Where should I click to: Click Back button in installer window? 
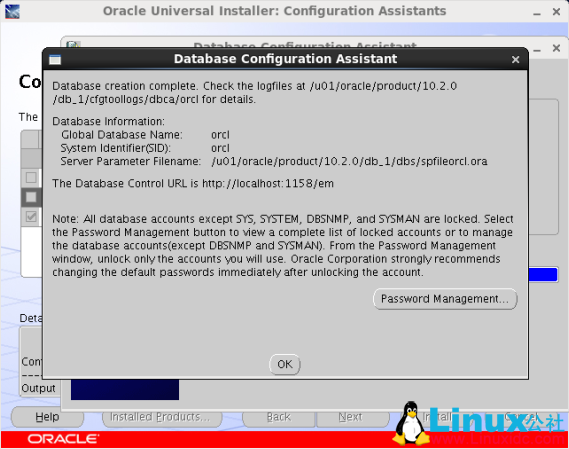point(279,417)
